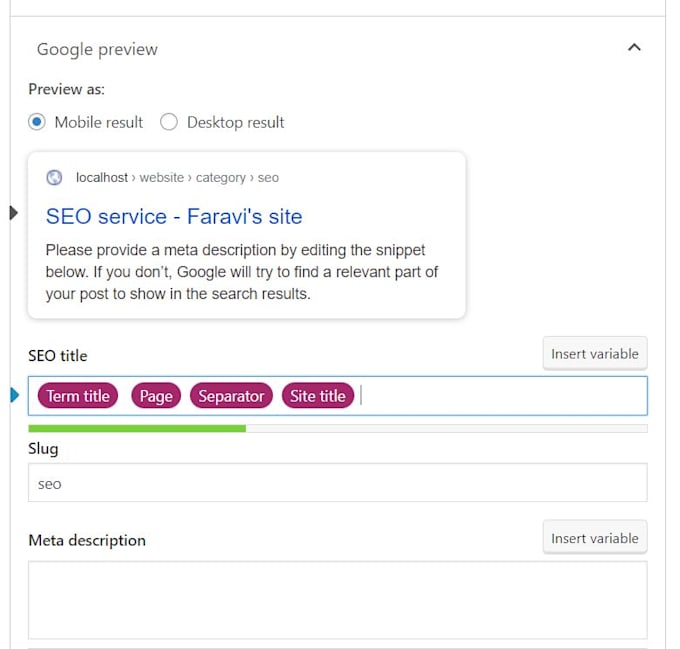Click the Site title variable tag
Viewport: 680px width, 649px height.
tap(318, 396)
